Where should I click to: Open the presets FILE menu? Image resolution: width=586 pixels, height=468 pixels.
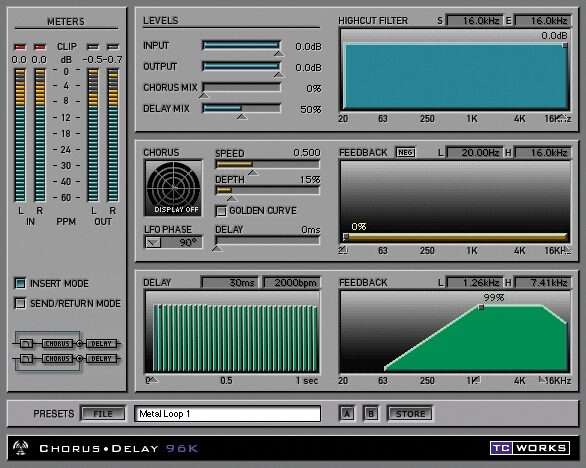click(103, 413)
